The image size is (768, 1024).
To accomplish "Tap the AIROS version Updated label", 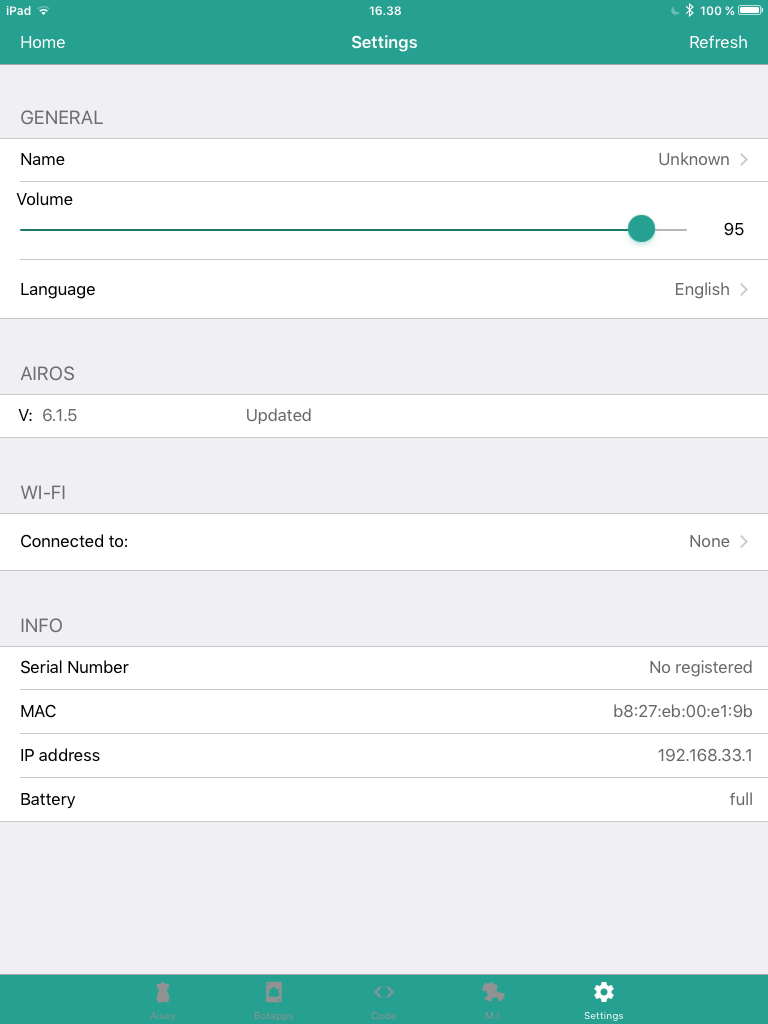I will 278,416.
